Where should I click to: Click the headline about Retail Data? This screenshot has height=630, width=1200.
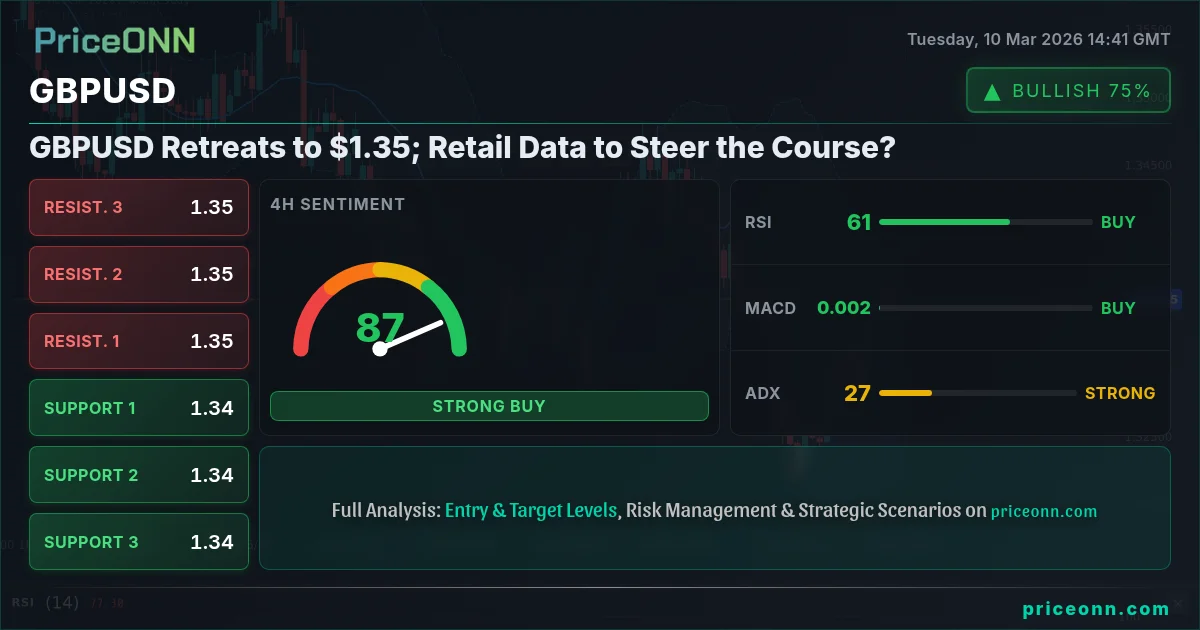(x=462, y=148)
